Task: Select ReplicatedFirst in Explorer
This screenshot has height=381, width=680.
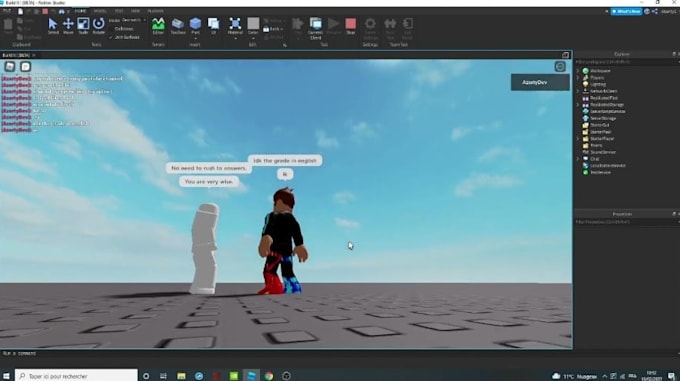Action: coord(604,98)
